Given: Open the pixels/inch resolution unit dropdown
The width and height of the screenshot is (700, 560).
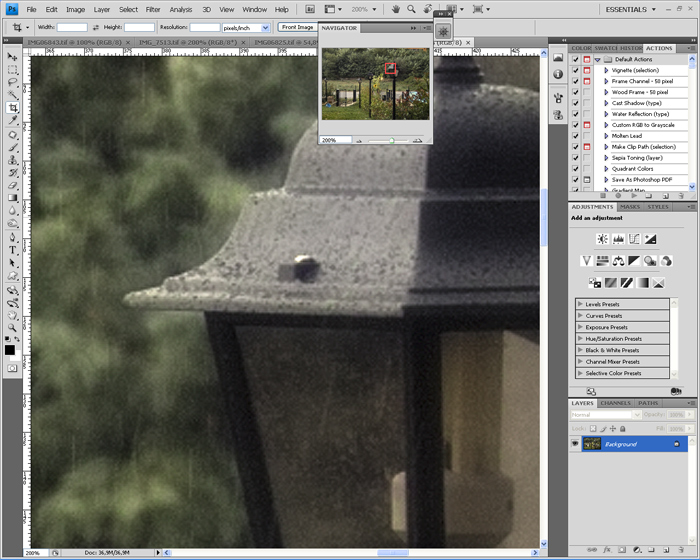Looking at the screenshot, I should click(x=266, y=27).
